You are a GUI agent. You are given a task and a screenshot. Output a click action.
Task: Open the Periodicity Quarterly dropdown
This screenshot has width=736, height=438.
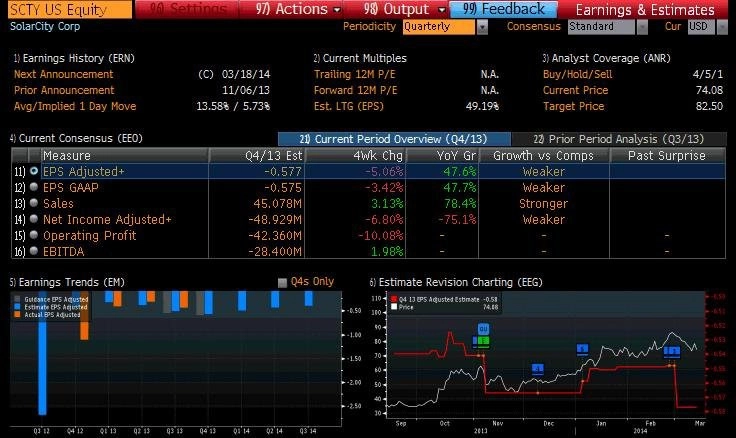tap(439, 27)
